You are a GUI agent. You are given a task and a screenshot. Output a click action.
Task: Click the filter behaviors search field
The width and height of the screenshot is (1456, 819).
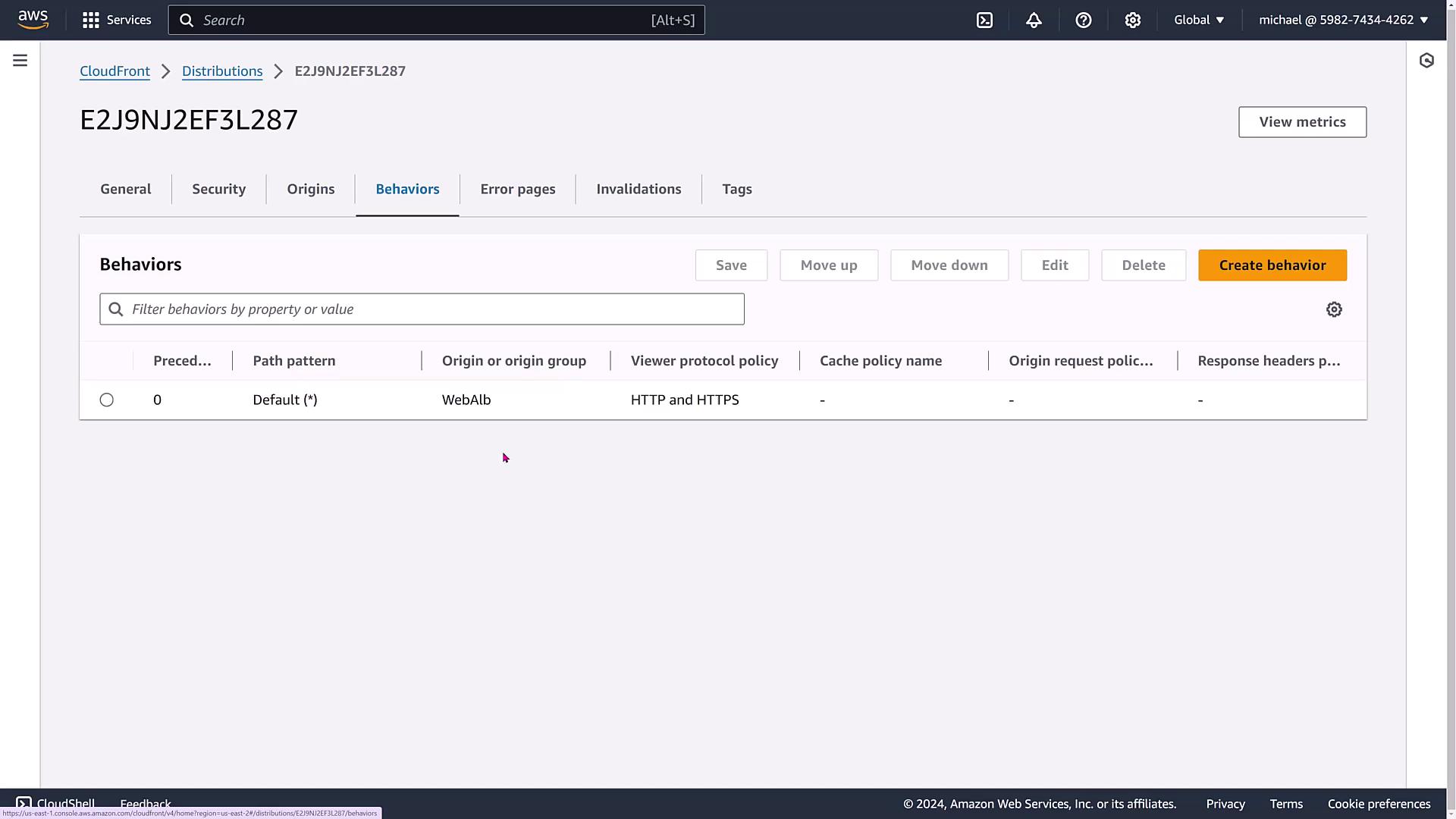coord(422,309)
